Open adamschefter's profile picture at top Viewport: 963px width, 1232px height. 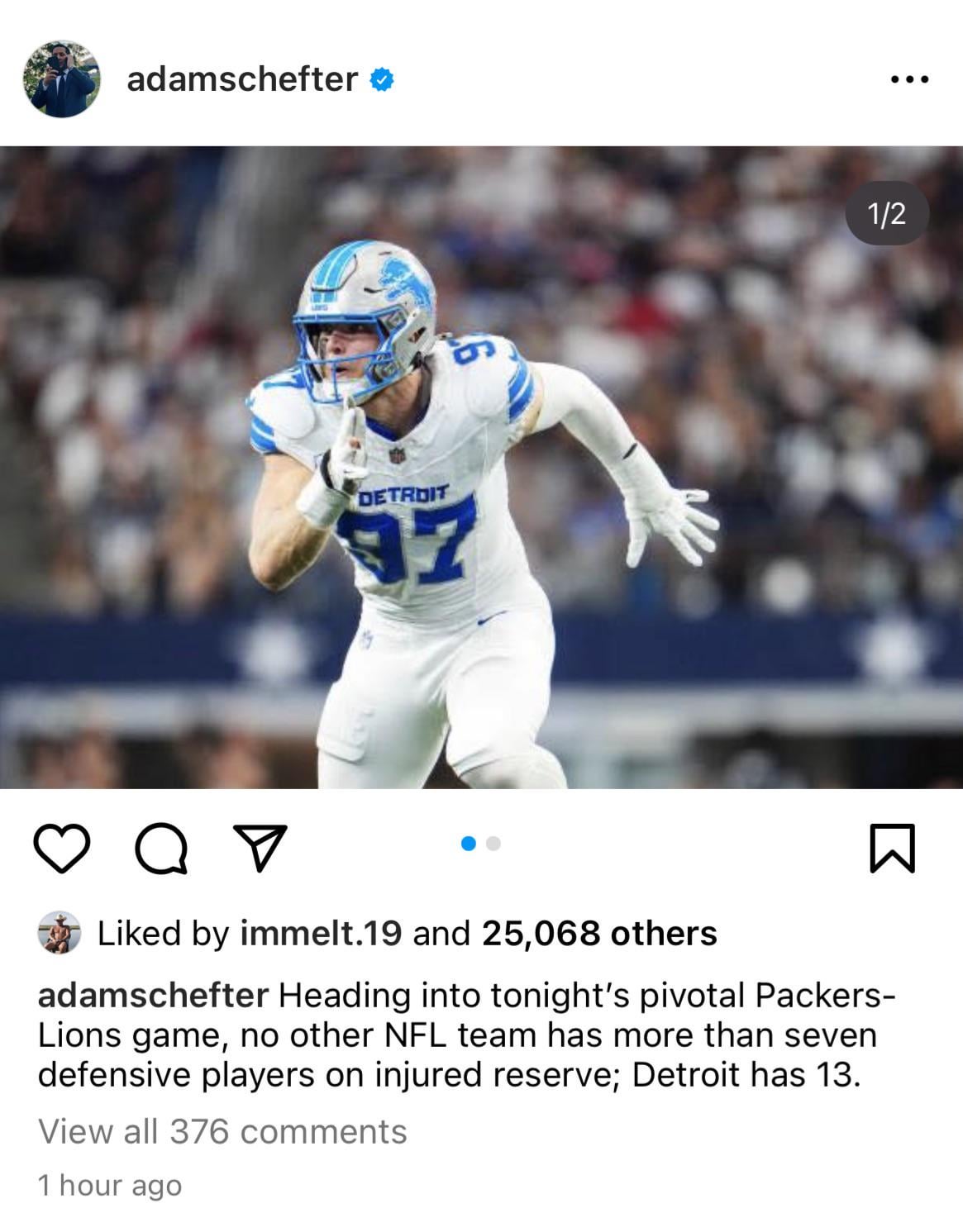62,79
